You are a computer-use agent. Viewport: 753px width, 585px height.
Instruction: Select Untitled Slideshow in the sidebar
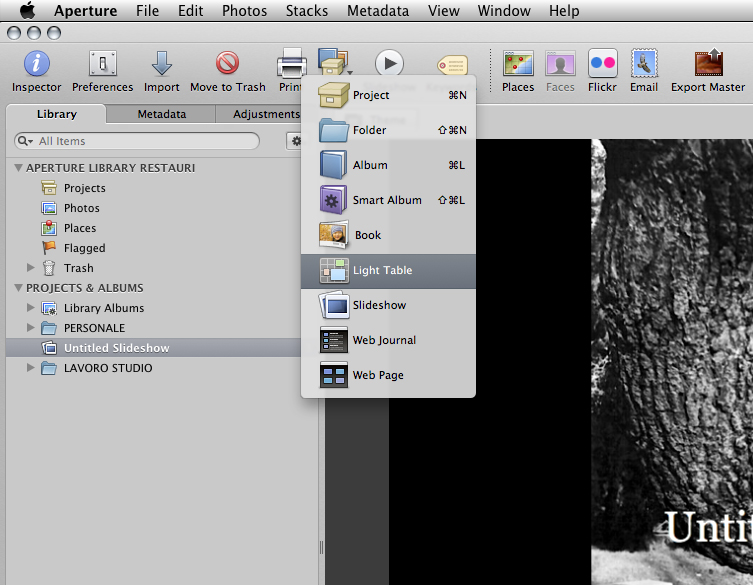point(154,348)
